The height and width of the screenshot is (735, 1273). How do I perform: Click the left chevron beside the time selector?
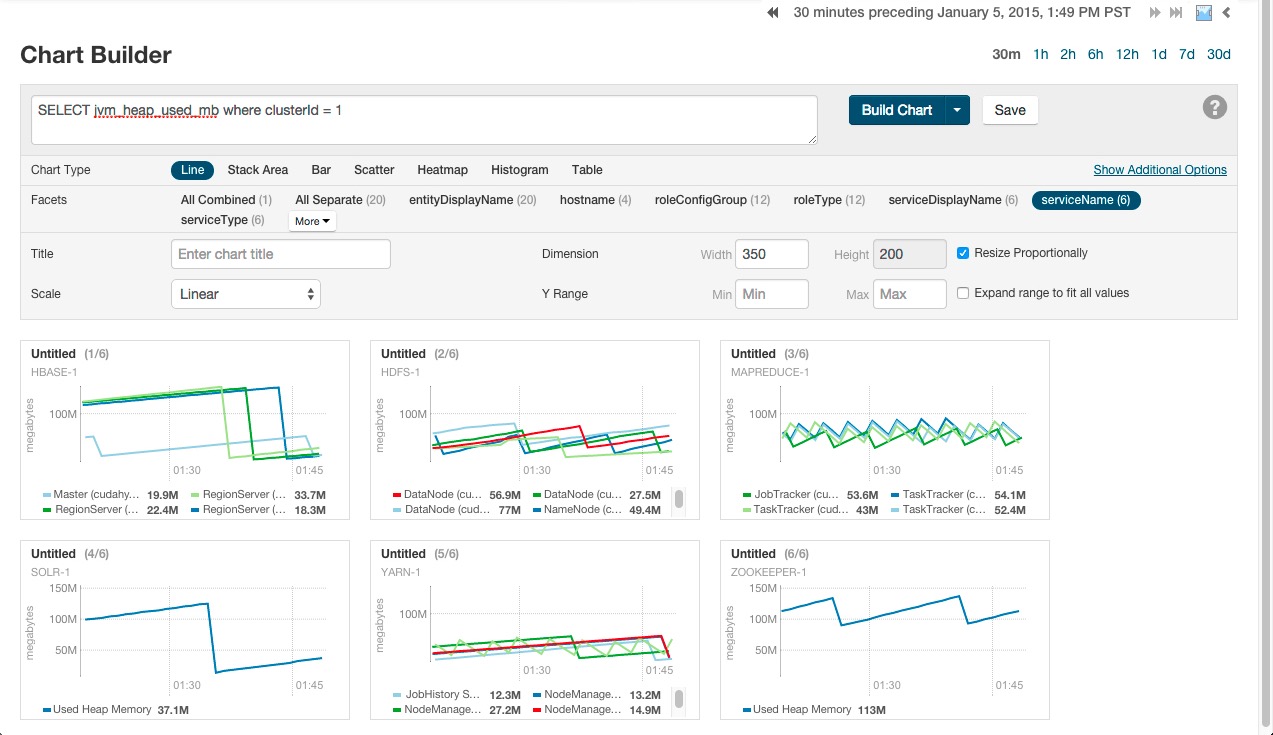[x=1227, y=13]
